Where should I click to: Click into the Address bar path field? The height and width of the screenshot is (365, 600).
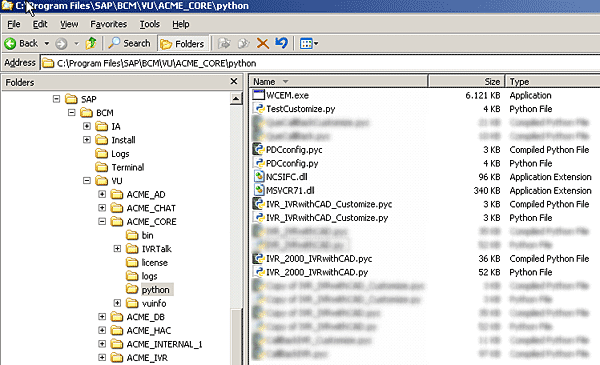point(321,63)
